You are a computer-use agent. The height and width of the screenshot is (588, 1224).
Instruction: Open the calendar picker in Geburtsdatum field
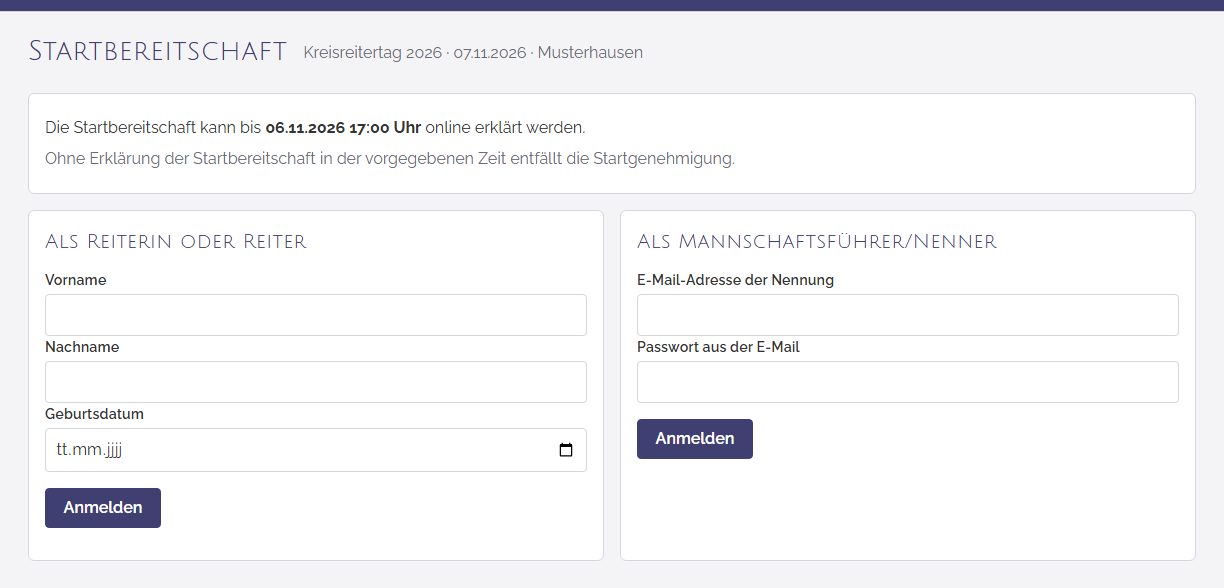pyautogui.click(x=566, y=450)
